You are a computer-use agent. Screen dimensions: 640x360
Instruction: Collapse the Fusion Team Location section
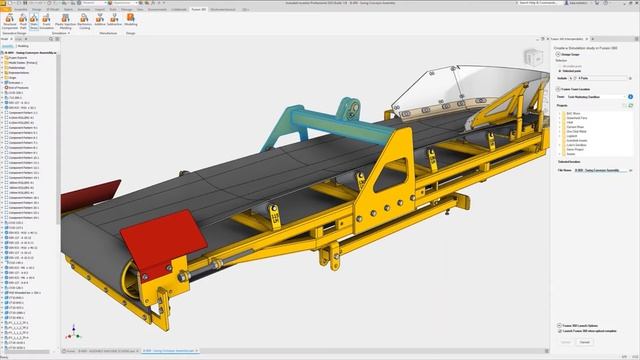558,89
